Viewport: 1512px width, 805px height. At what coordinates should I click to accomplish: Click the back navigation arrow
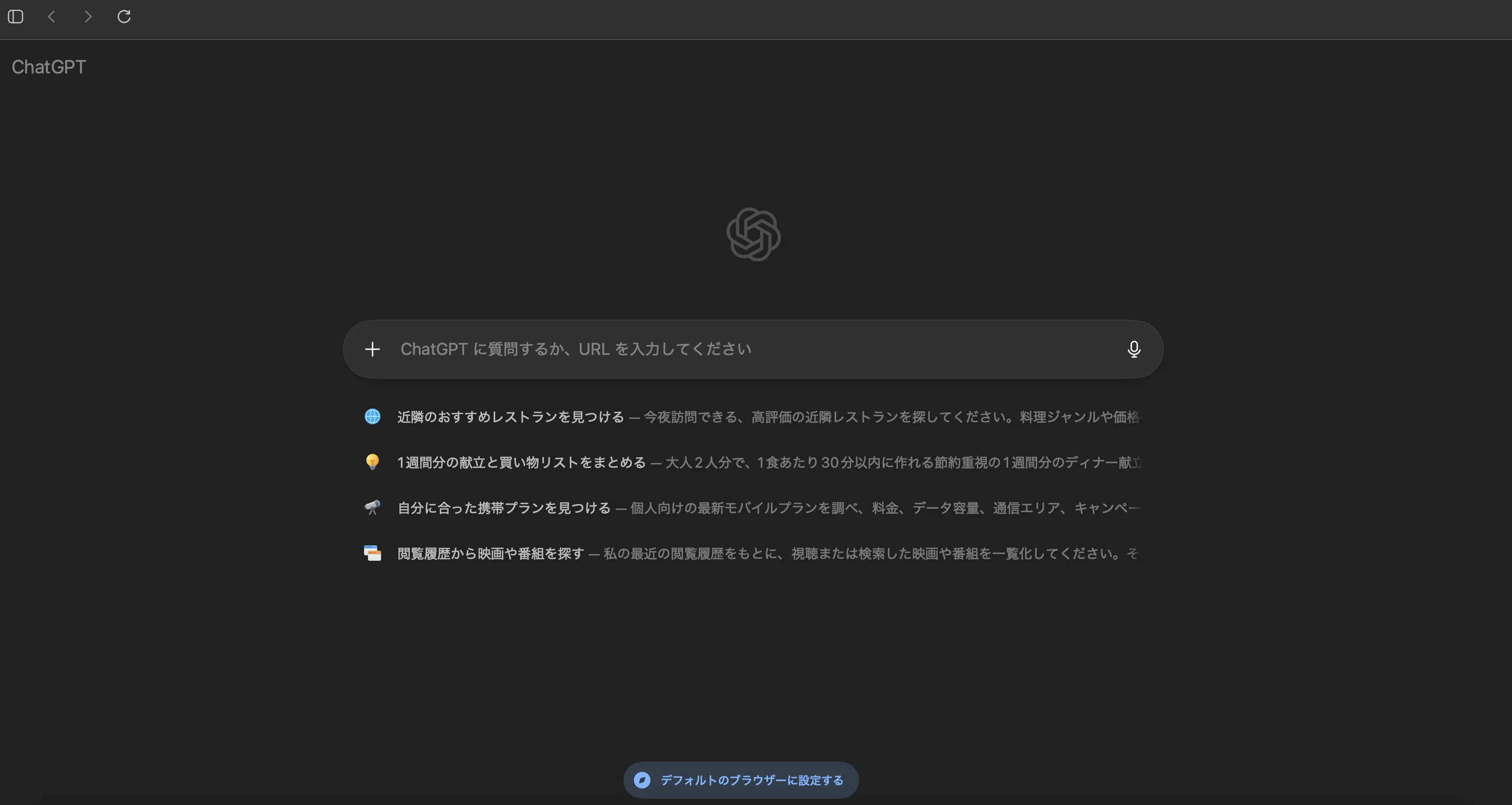[x=52, y=17]
